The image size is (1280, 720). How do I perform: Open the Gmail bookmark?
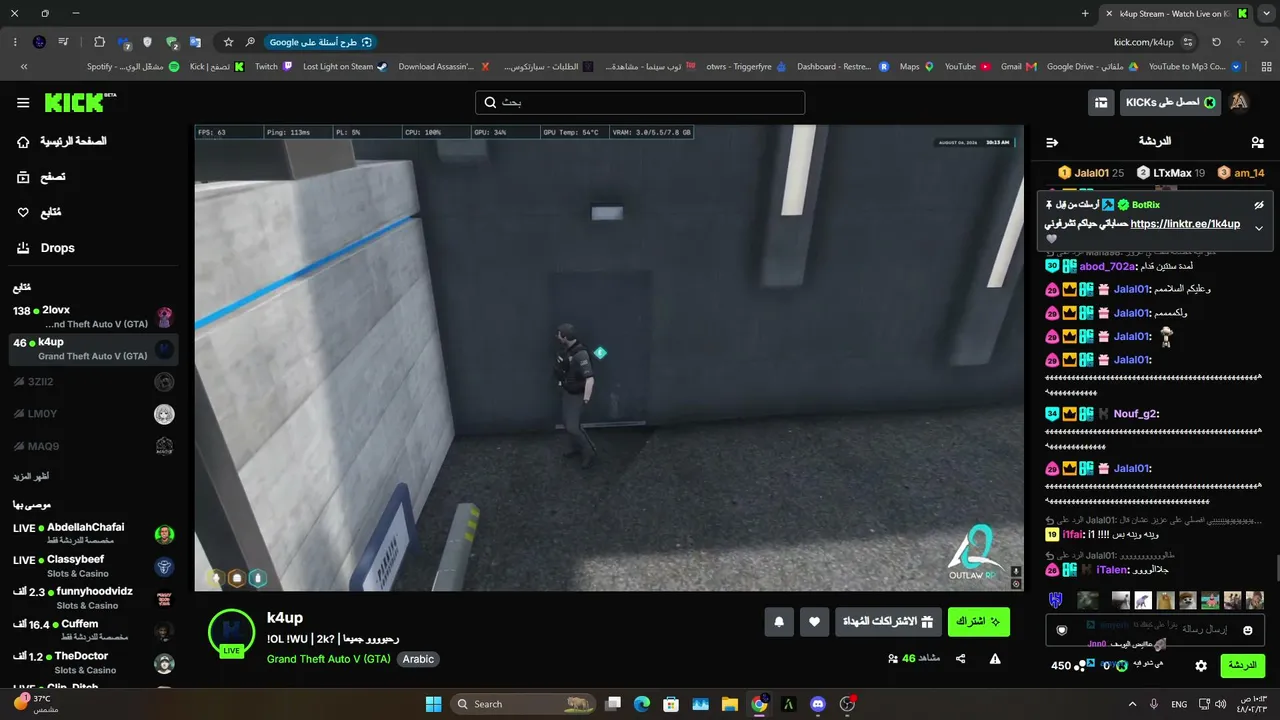click(x=1018, y=67)
